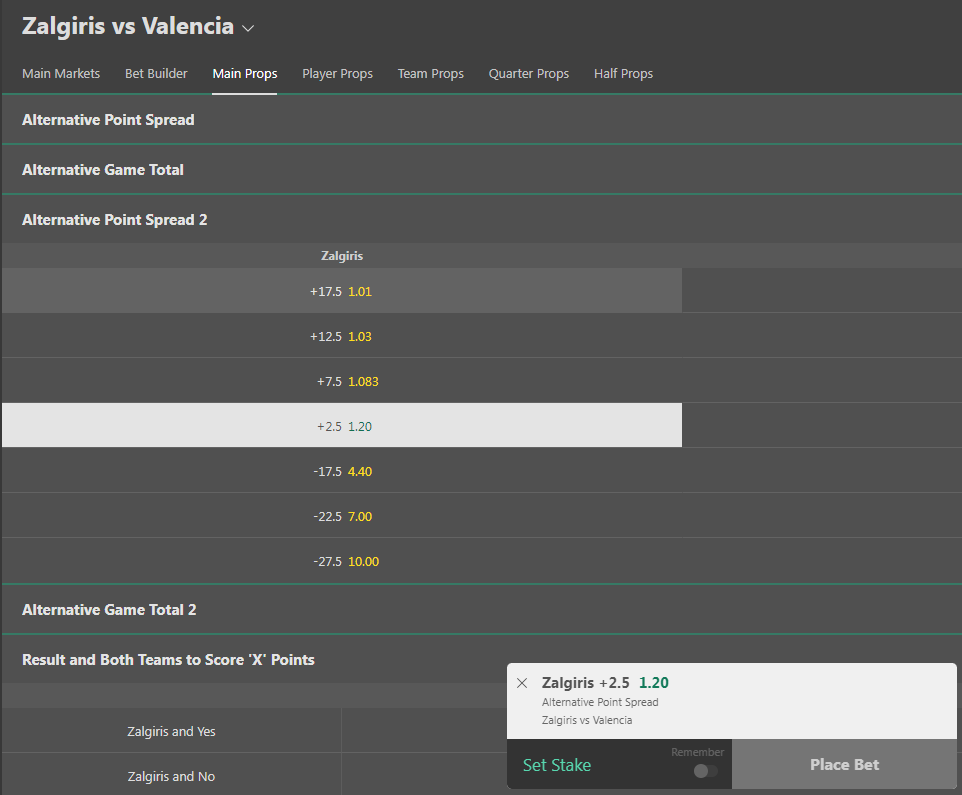
Task: Select Zalgiris +17.5 at odds 1.01
Action: [x=341, y=291]
